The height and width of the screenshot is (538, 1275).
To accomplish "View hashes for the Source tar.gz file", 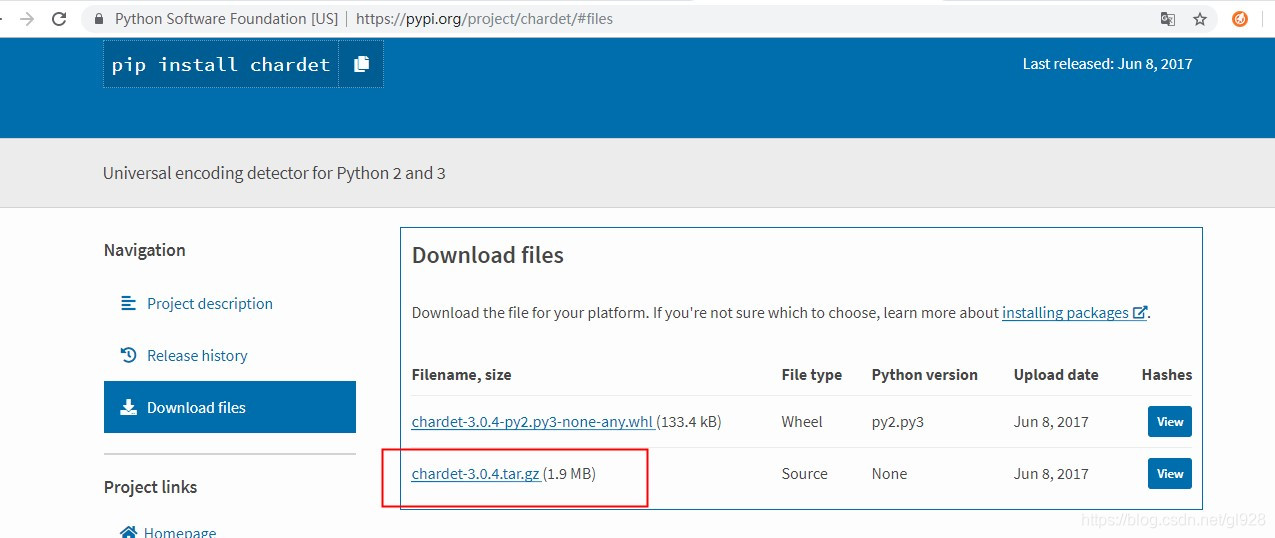I will pyautogui.click(x=1170, y=474).
